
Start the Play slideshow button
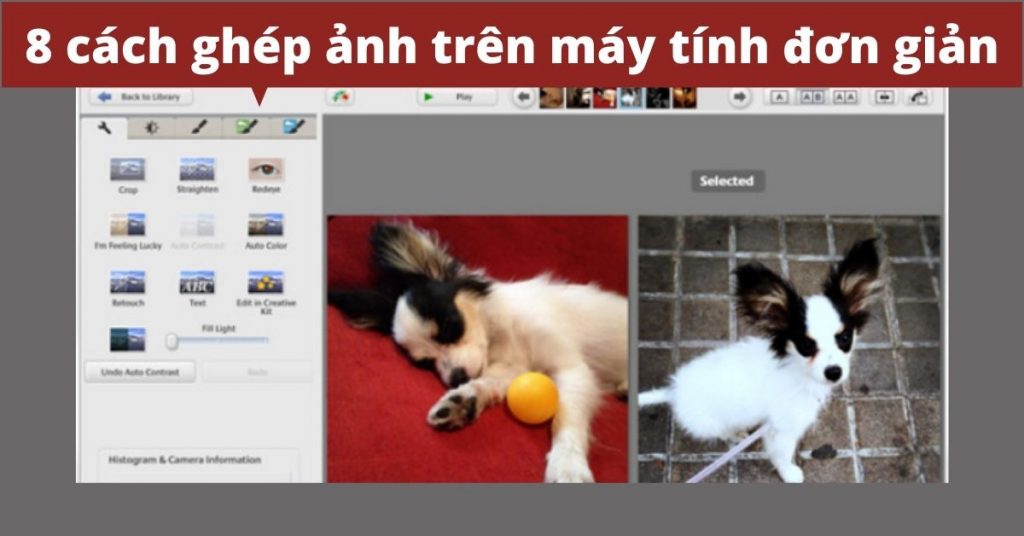tap(457, 97)
